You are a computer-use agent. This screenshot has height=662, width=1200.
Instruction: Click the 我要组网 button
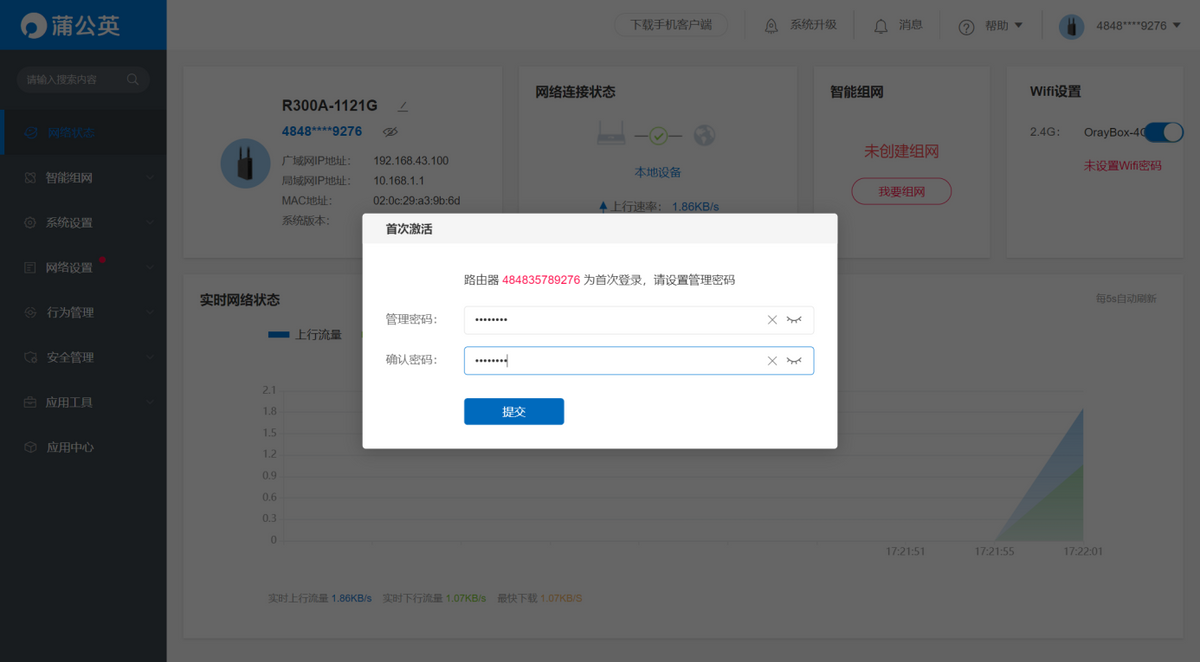pos(901,191)
